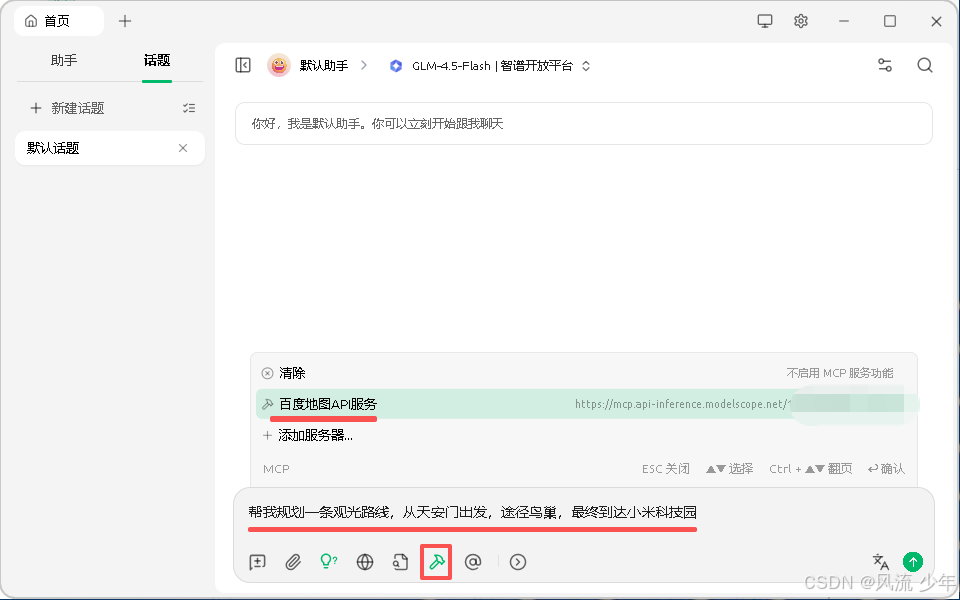Screen dimensions: 960x600
Task: Click the new context icon in input toolbar
Action: click(x=257, y=562)
